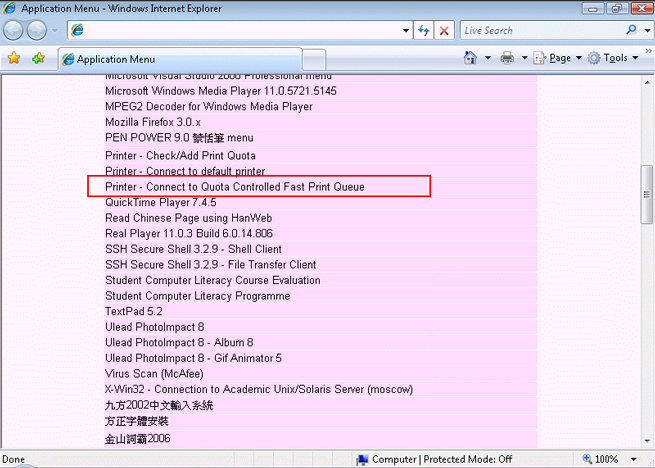Open the Favorites Center star icon
The image size is (655, 468).
[14, 58]
